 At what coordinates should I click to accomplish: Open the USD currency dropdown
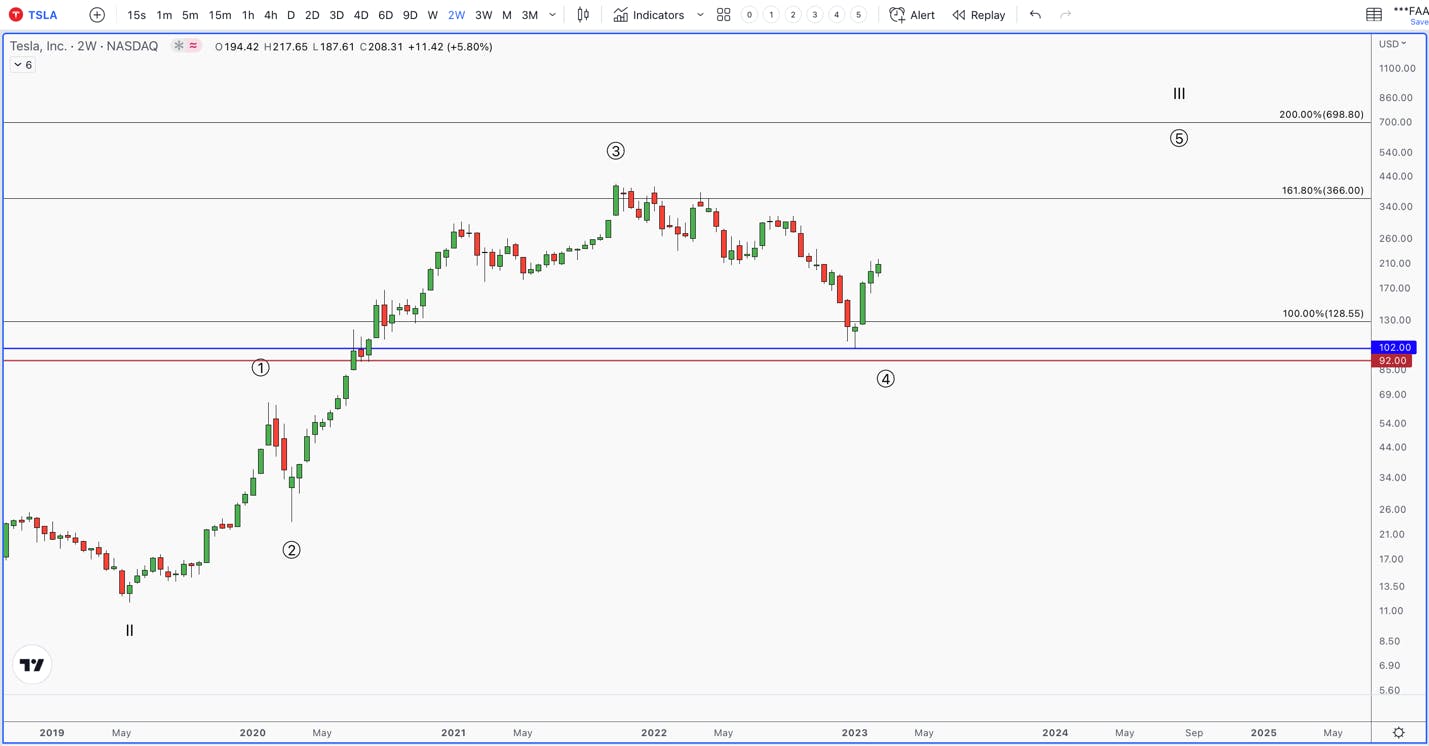click(x=1393, y=44)
